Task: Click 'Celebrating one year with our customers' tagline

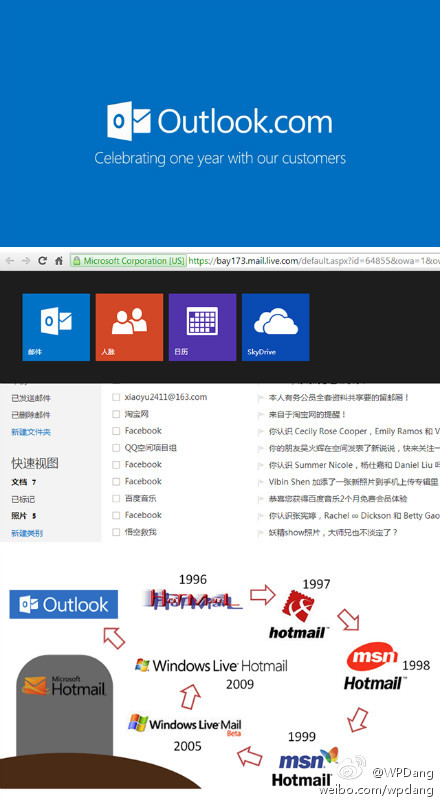Action: 220,158
